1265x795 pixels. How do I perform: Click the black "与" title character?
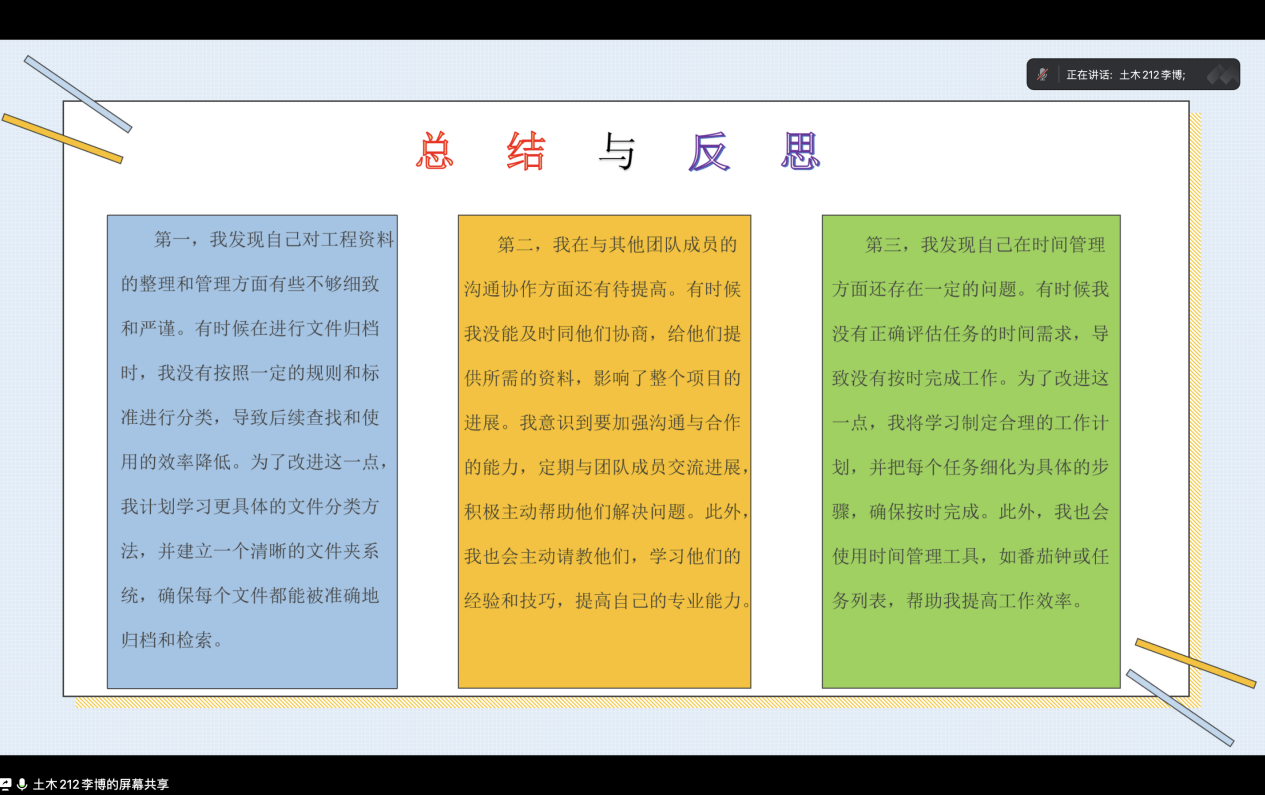click(617, 152)
